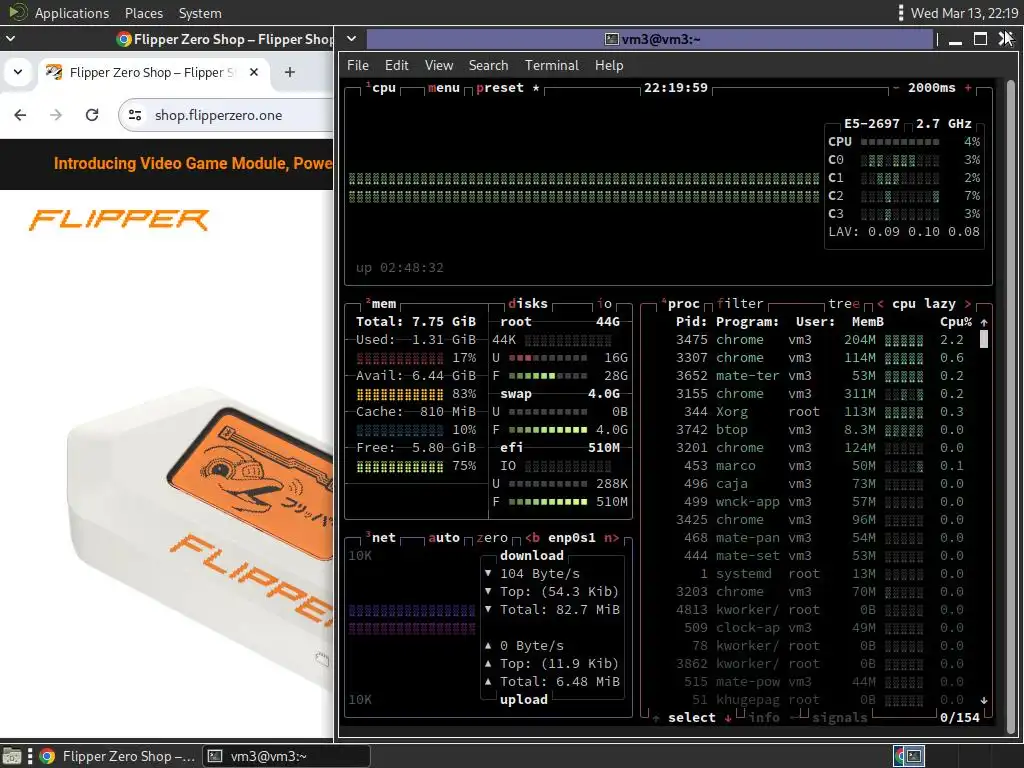Toggle the btop net box
This screenshot has height=768, width=1024.
tap(381, 537)
